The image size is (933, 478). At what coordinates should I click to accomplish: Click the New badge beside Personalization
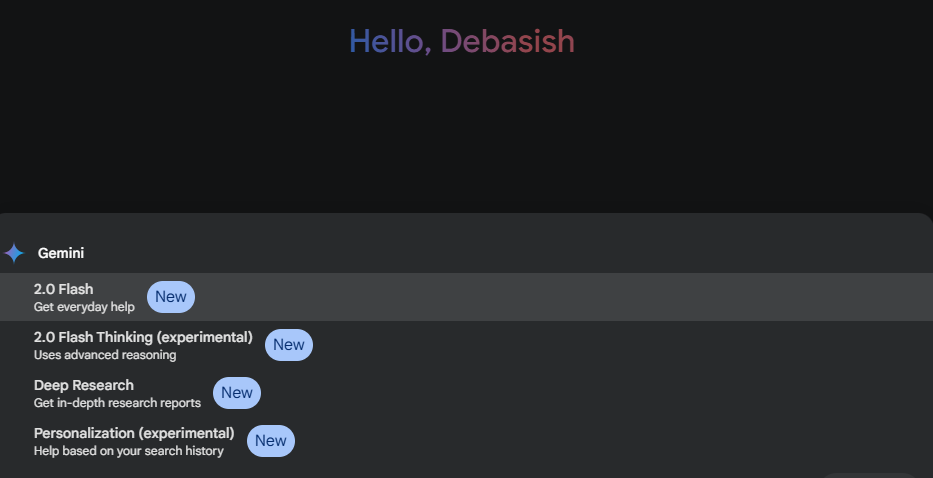(271, 441)
